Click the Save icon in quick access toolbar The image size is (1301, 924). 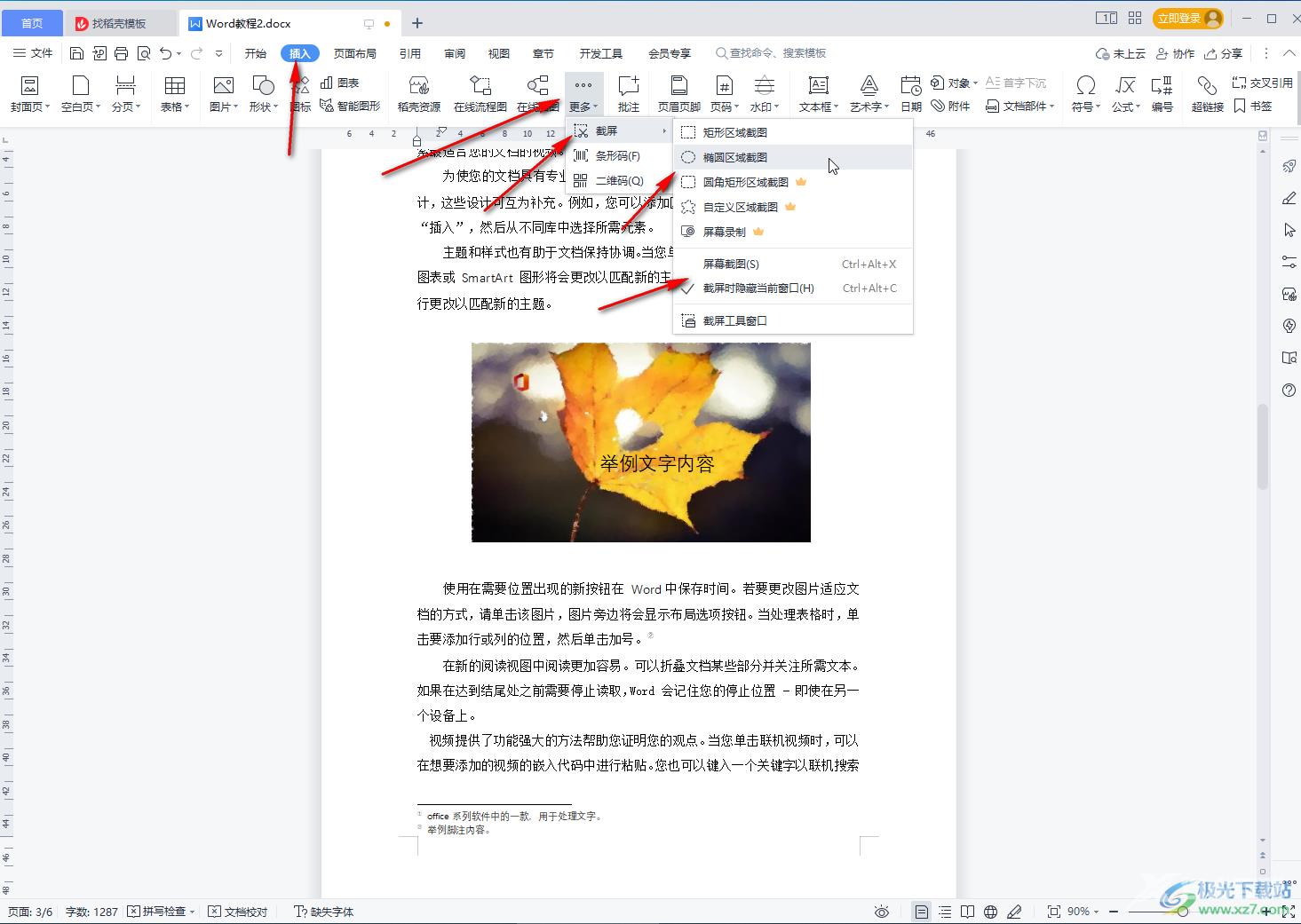[x=77, y=53]
